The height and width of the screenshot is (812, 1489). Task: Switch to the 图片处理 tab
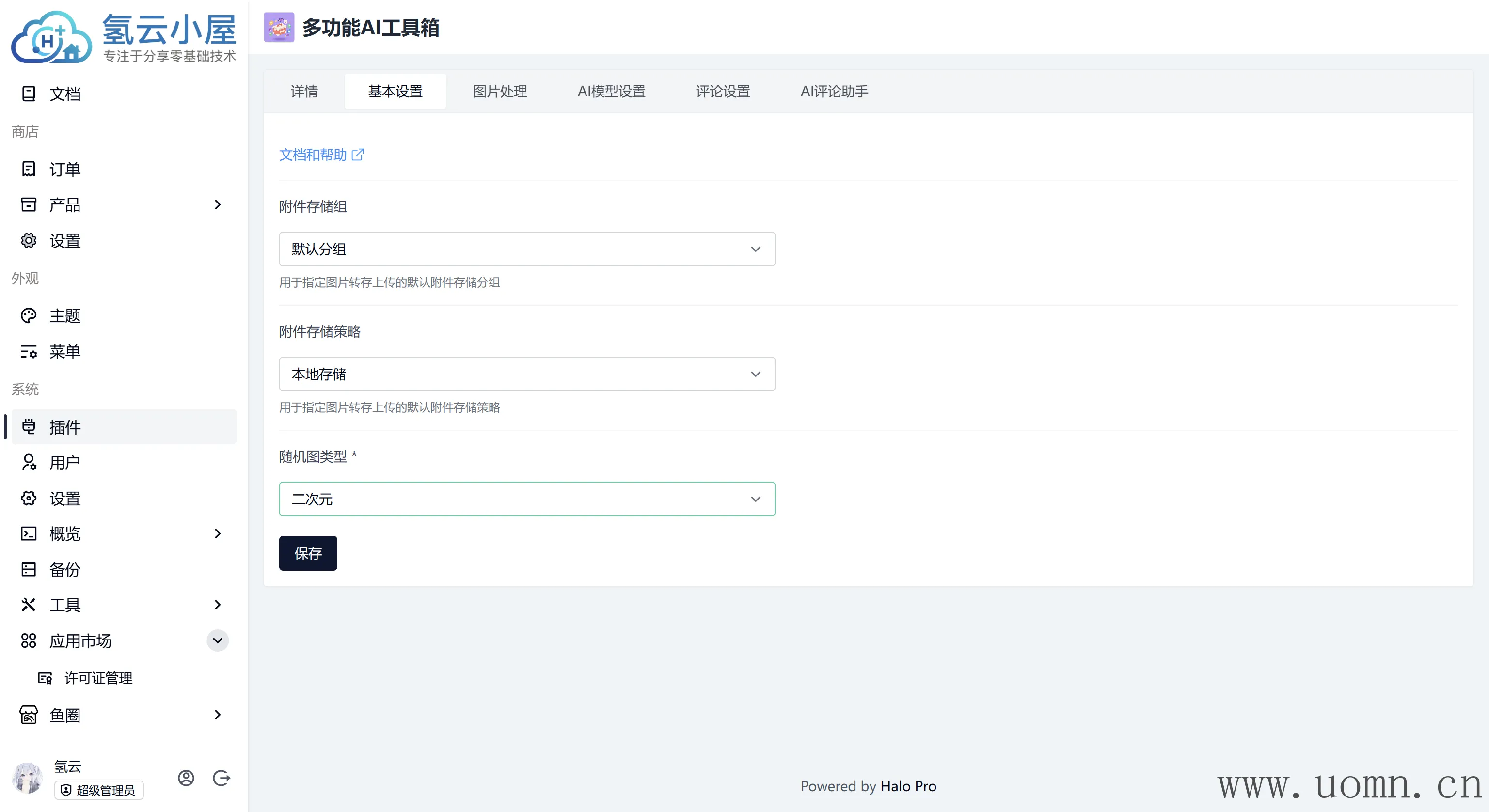[499, 91]
